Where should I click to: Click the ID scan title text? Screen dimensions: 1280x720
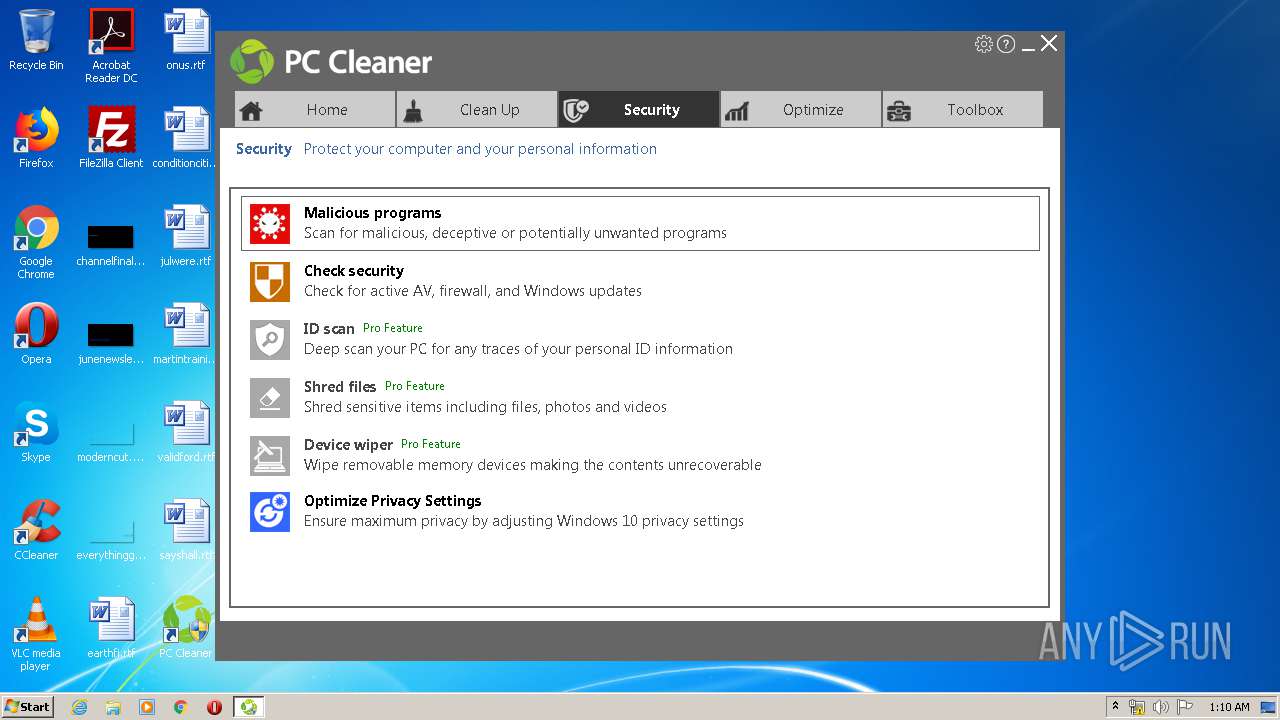tap(329, 329)
